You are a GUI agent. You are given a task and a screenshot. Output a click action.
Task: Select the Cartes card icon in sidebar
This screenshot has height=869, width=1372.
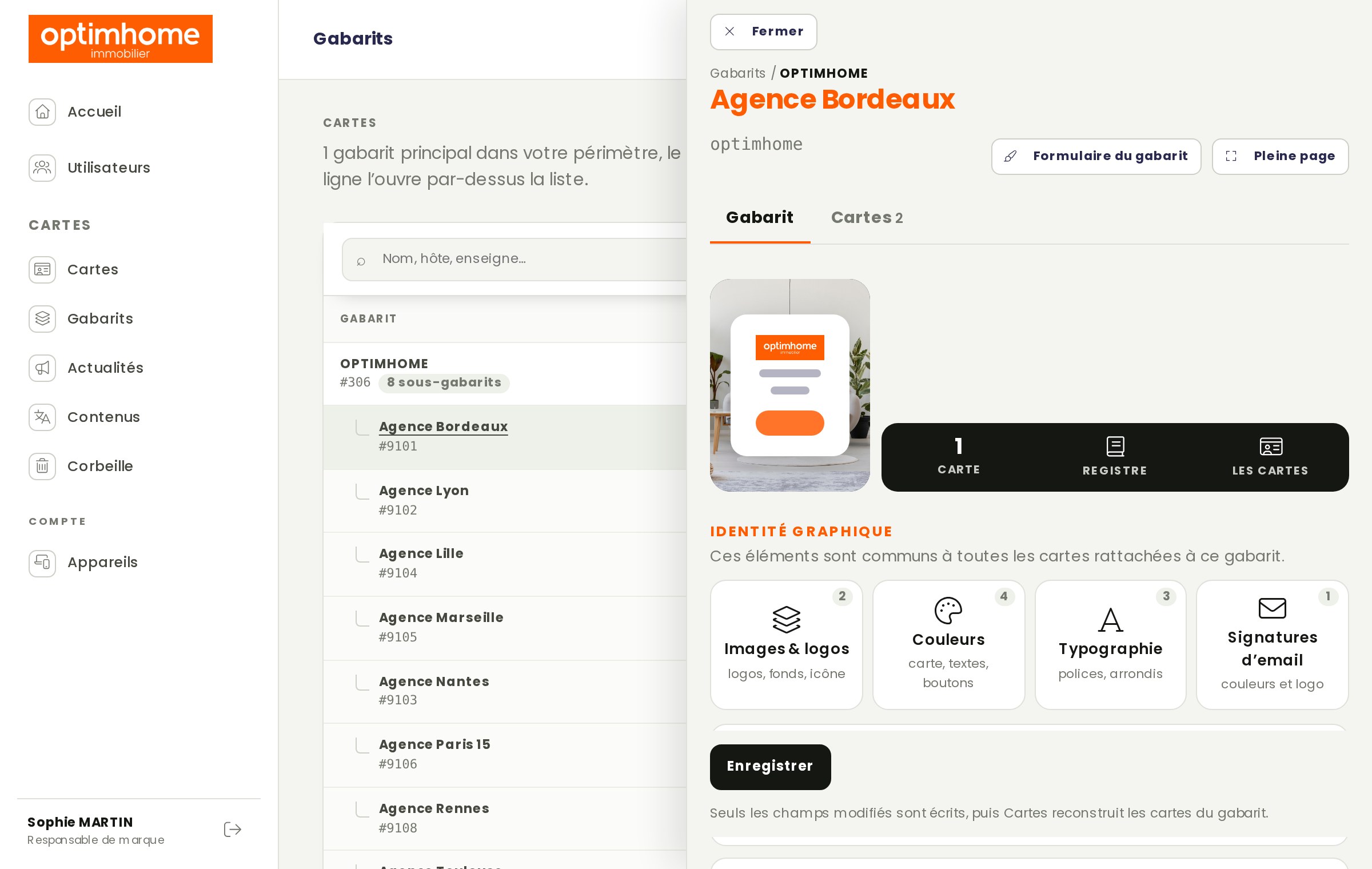[42, 269]
